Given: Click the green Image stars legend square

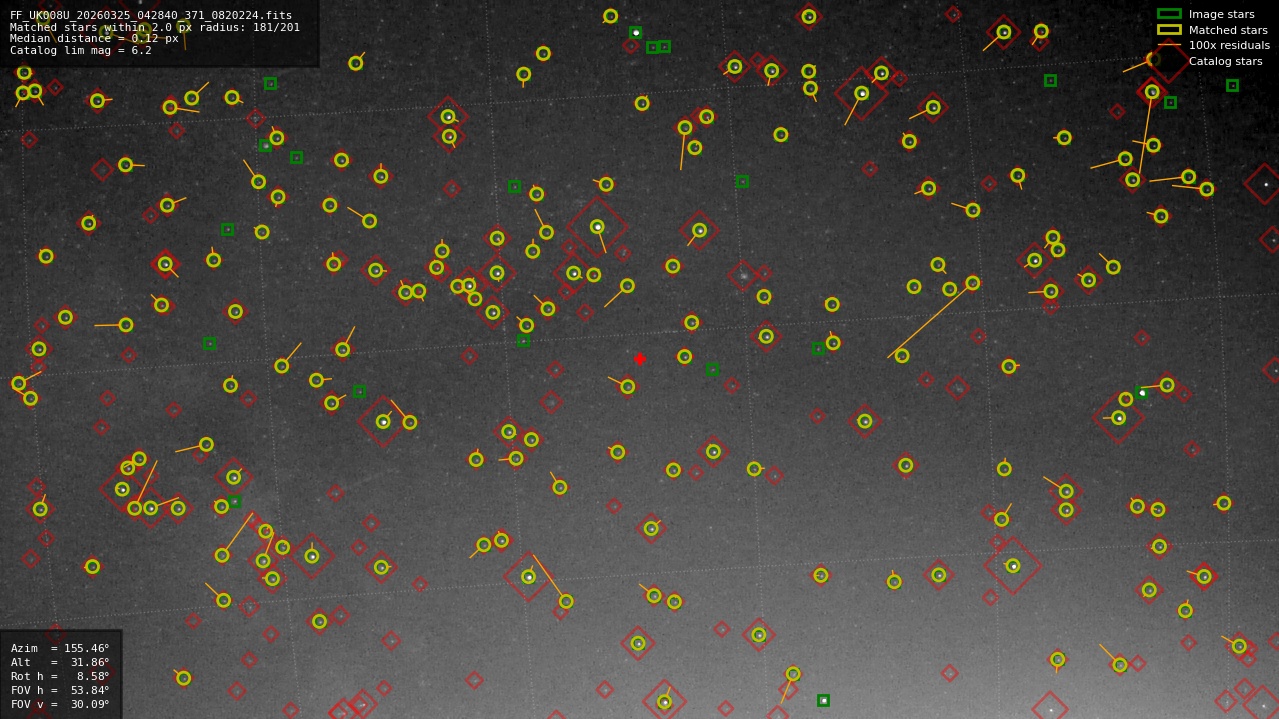Looking at the screenshot, I should (x=1169, y=14).
